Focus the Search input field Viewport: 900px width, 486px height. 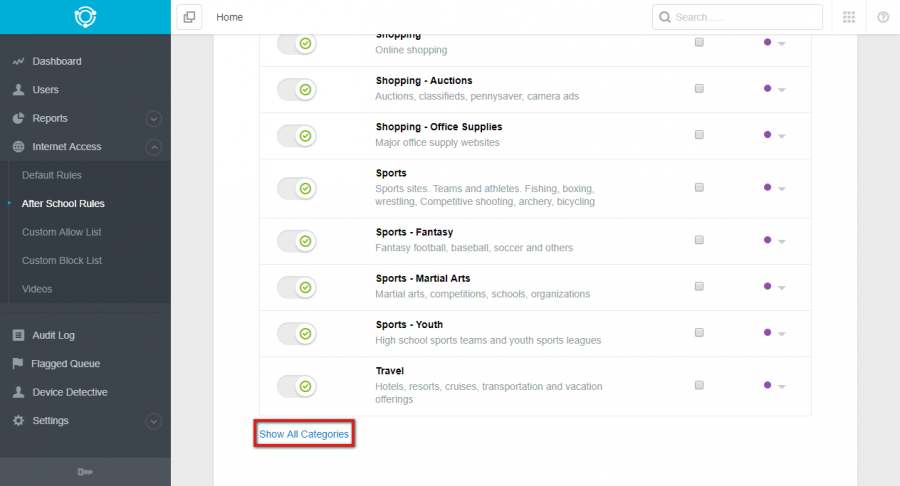(x=737, y=17)
